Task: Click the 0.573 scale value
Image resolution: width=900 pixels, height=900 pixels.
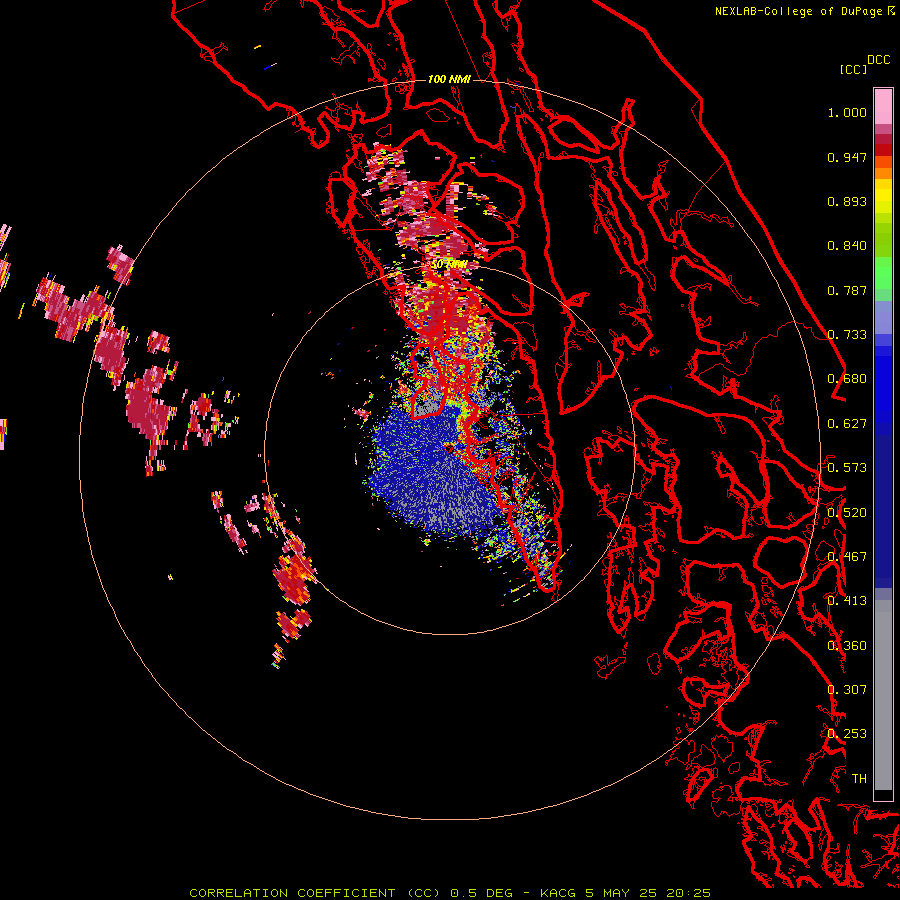Action: click(x=847, y=468)
